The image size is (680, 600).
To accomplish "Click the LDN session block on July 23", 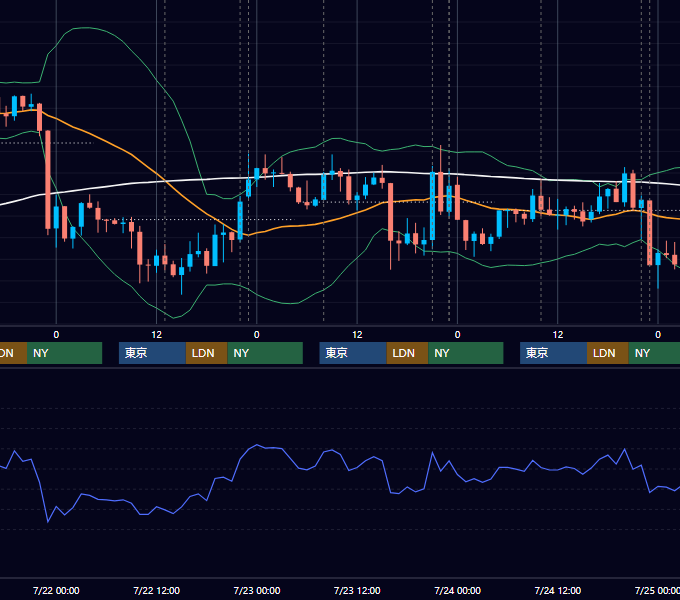I will (407, 353).
